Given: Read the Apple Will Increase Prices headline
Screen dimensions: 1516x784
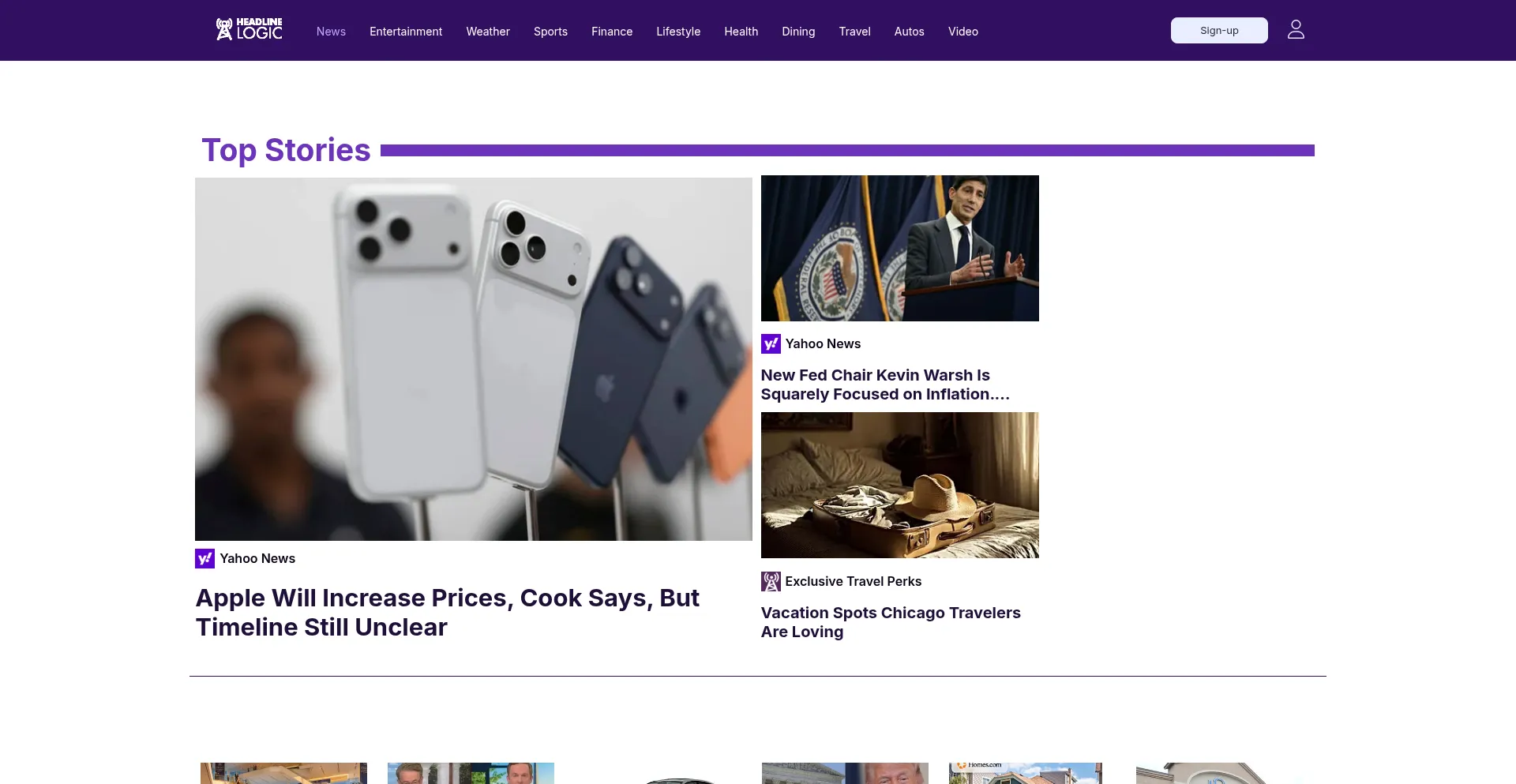Looking at the screenshot, I should (448, 613).
